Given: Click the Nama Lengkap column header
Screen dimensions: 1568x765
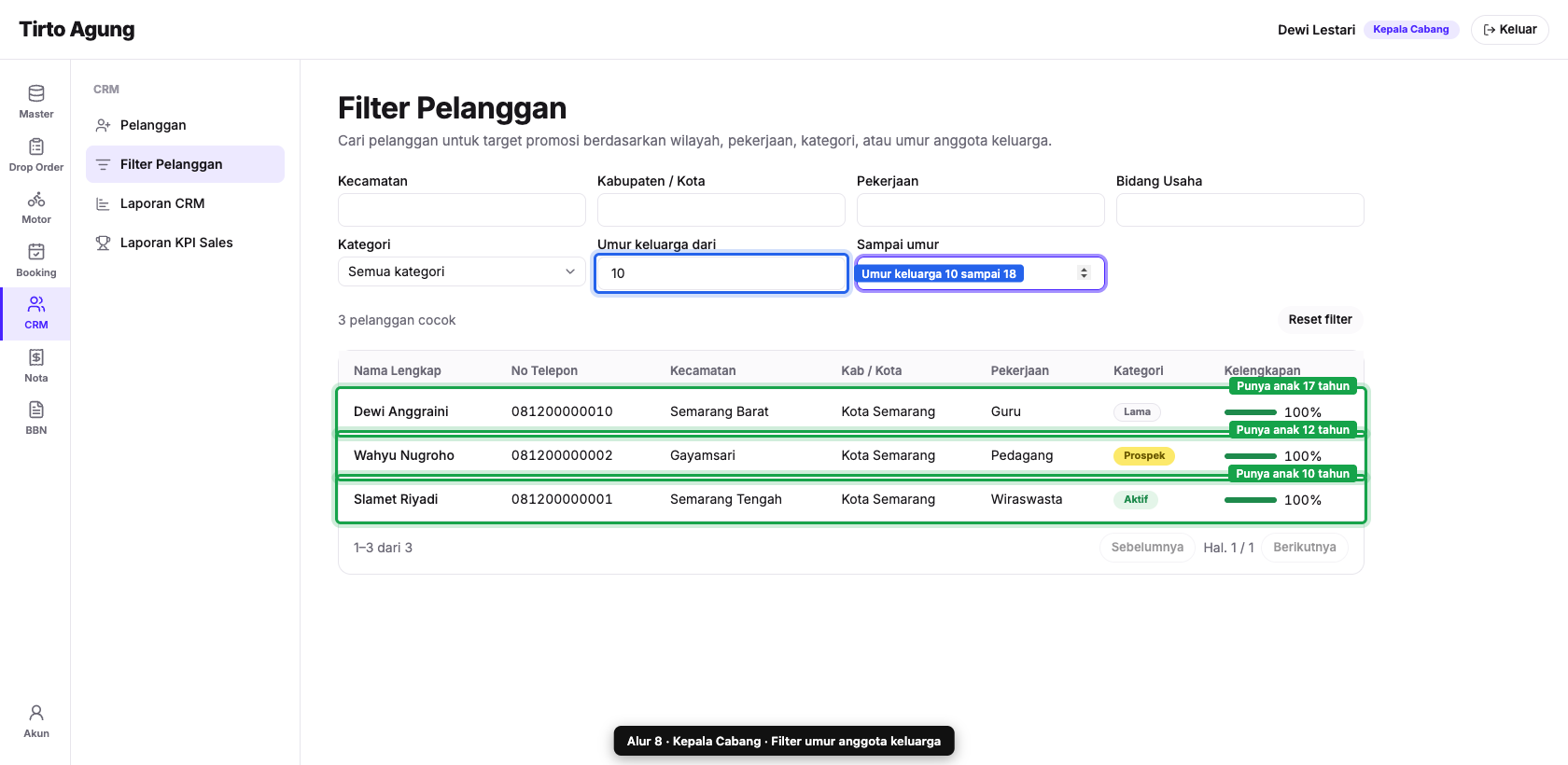Looking at the screenshot, I should (398, 370).
